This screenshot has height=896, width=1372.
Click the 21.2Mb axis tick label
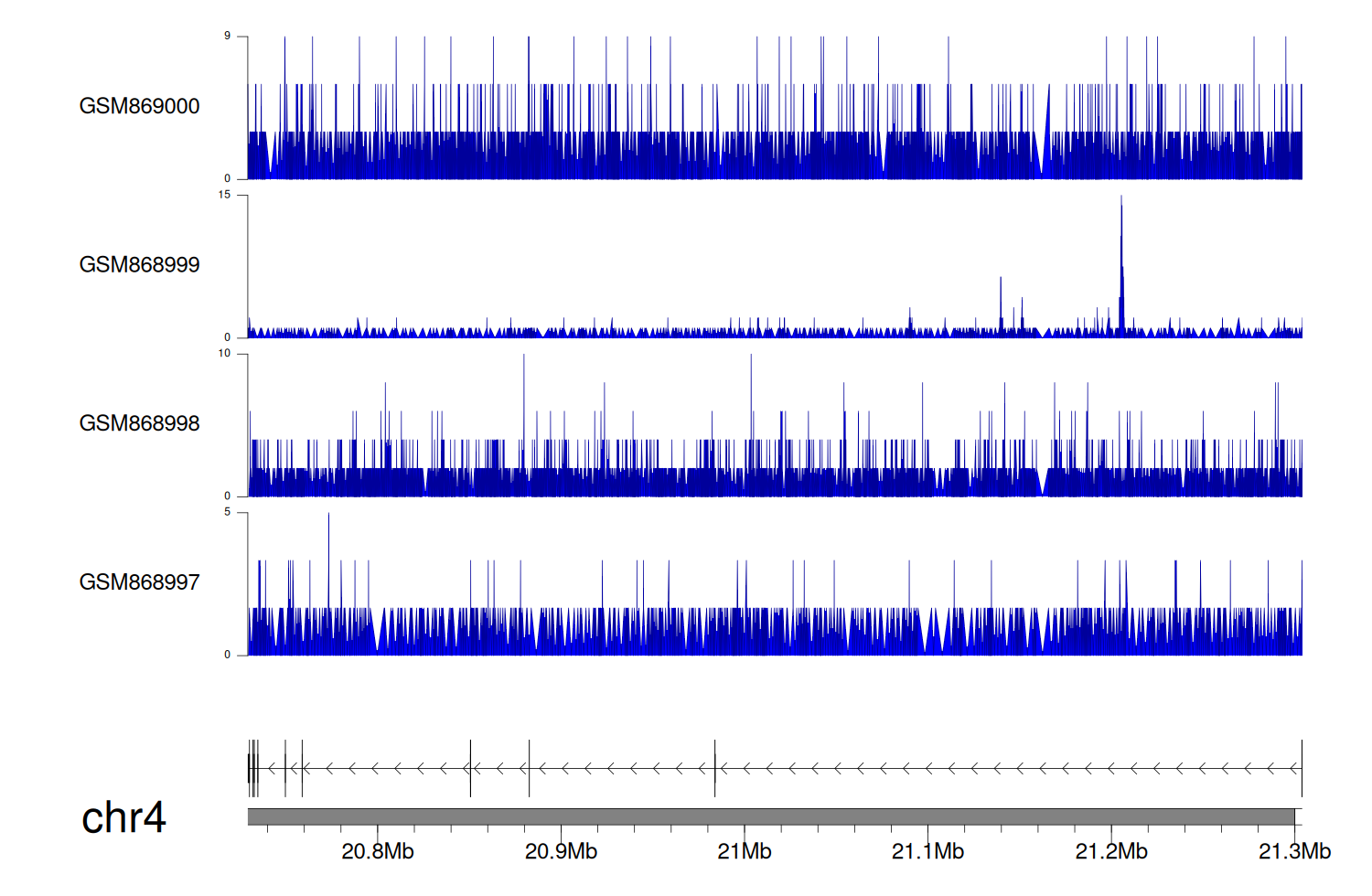1111,852
